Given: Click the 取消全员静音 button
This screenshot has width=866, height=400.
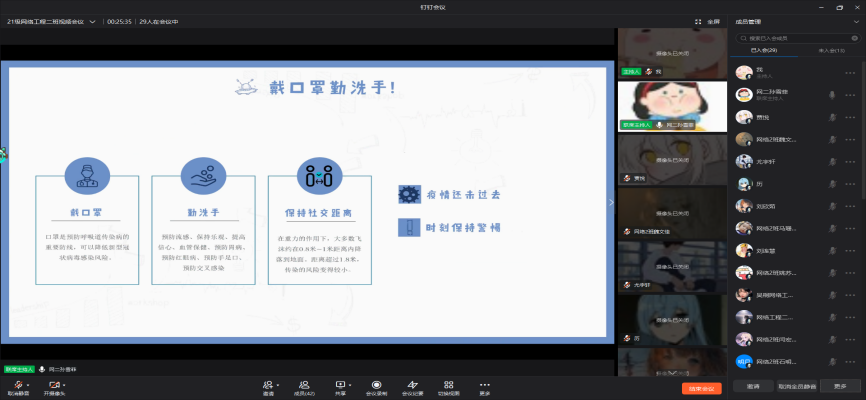Looking at the screenshot, I should [x=797, y=385].
